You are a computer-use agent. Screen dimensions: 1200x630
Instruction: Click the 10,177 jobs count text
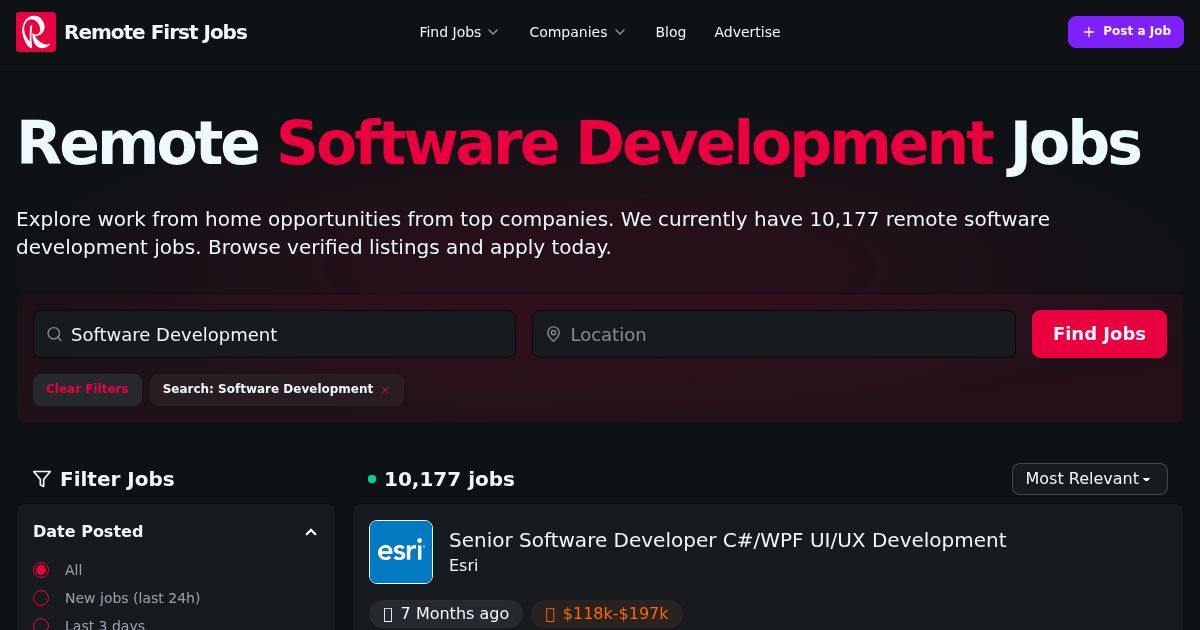click(x=449, y=479)
